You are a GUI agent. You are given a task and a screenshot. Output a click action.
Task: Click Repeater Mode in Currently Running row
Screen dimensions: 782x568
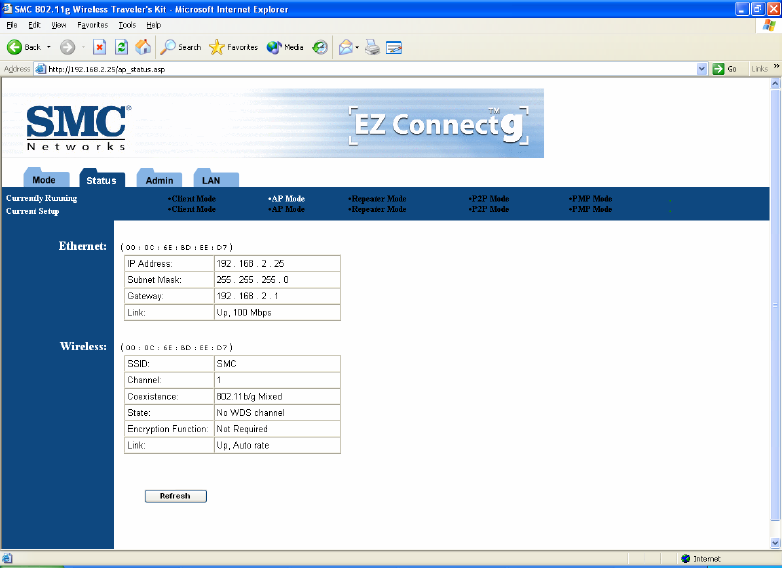(x=378, y=198)
